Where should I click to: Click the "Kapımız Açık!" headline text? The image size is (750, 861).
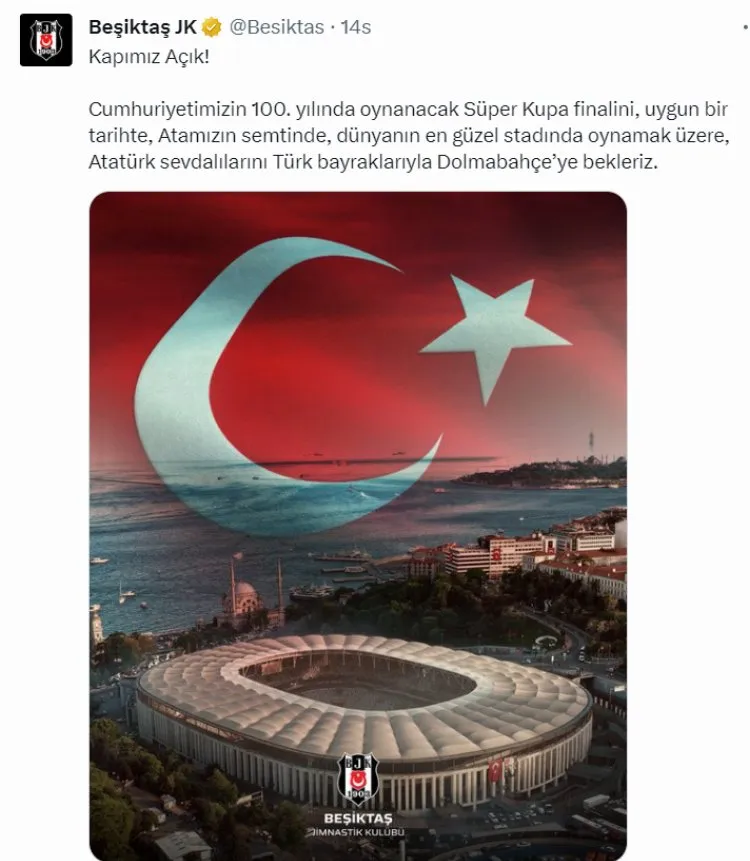(149, 57)
